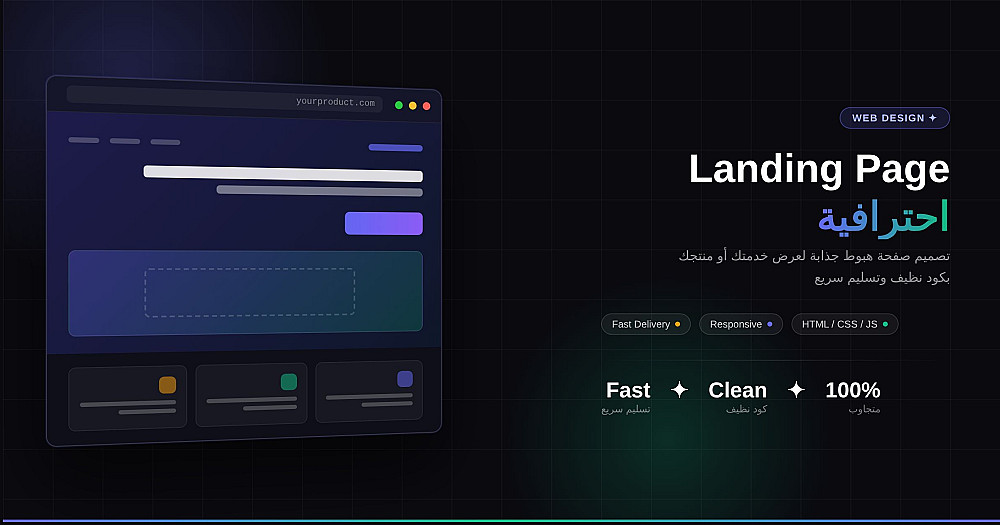Select the Fast Delivery pill
1000x525 pixels.
coord(645,324)
